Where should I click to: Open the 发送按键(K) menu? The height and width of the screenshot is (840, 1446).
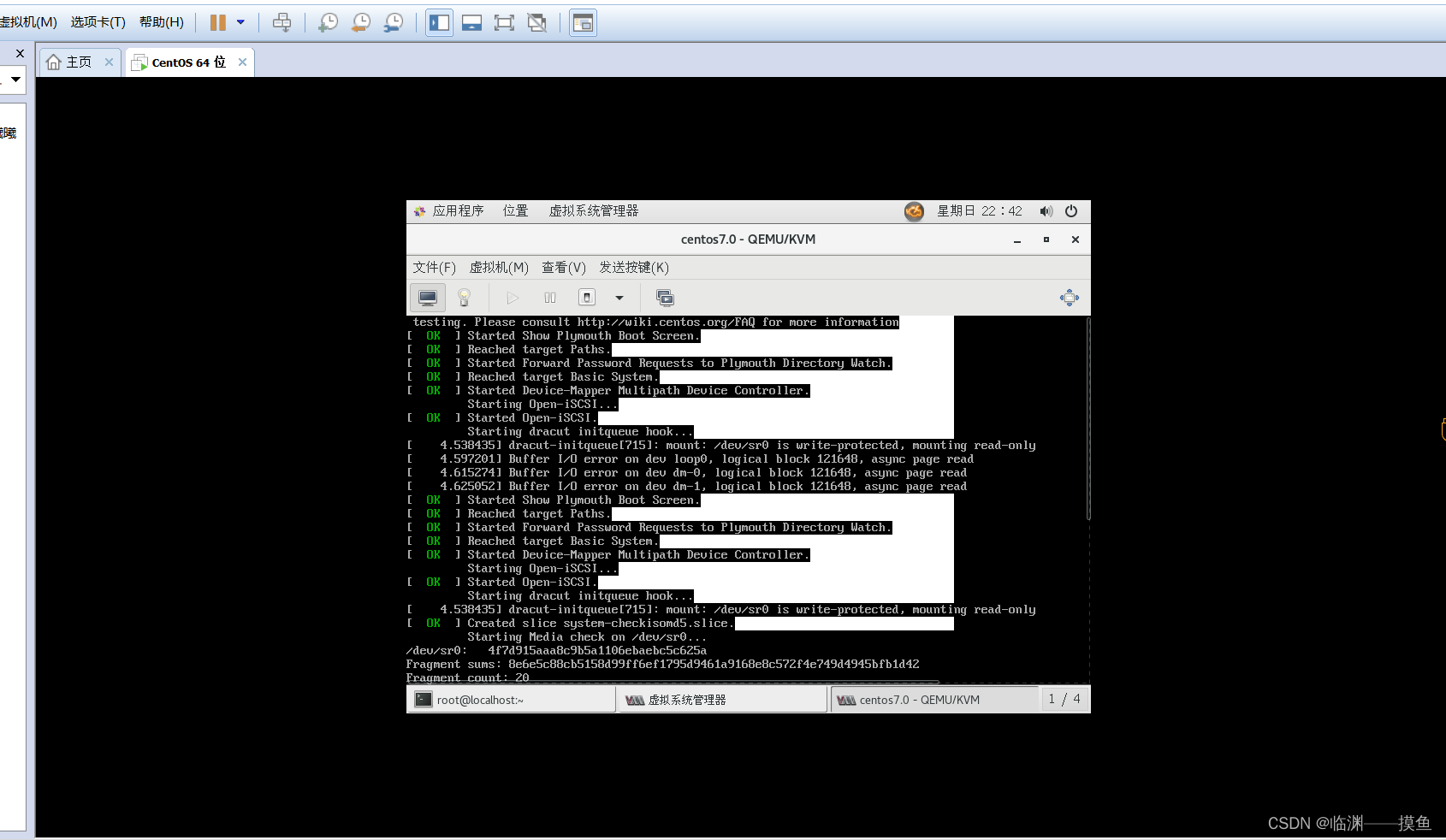[634, 267]
